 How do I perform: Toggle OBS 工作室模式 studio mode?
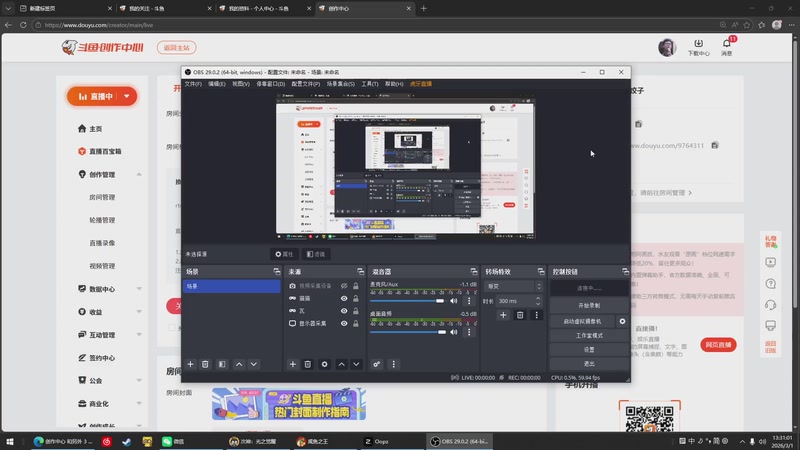589,336
